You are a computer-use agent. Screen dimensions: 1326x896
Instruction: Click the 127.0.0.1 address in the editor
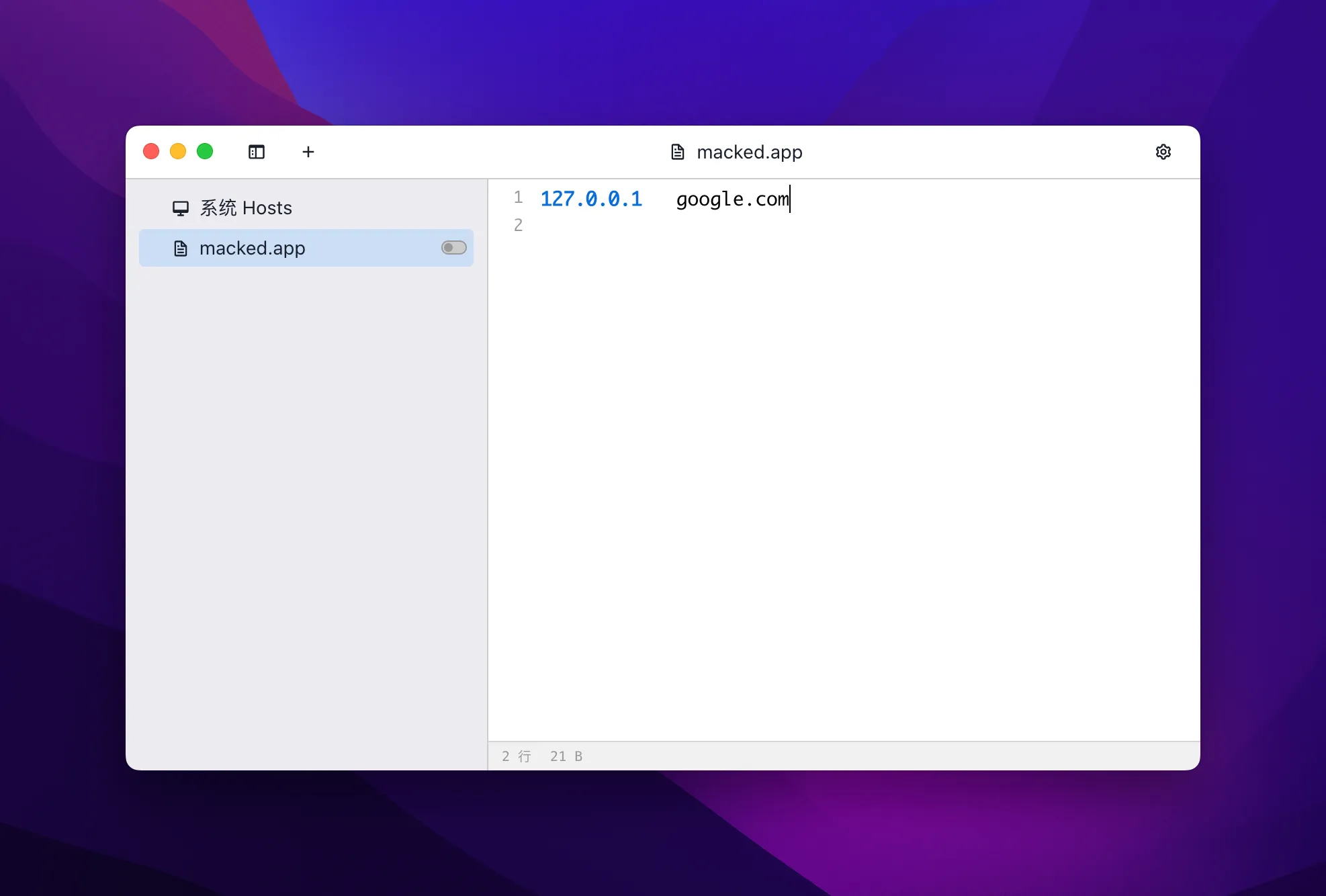point(591,198)
